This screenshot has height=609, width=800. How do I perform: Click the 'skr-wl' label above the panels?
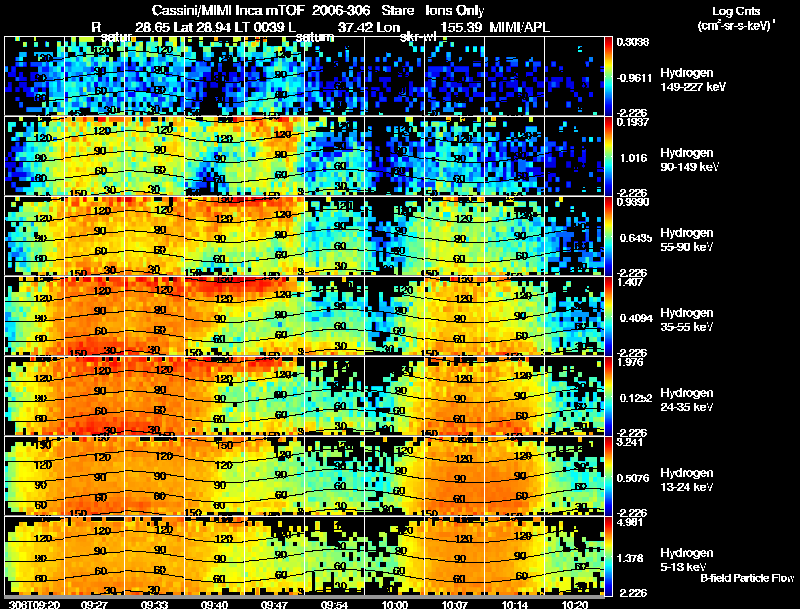(417, 37)
